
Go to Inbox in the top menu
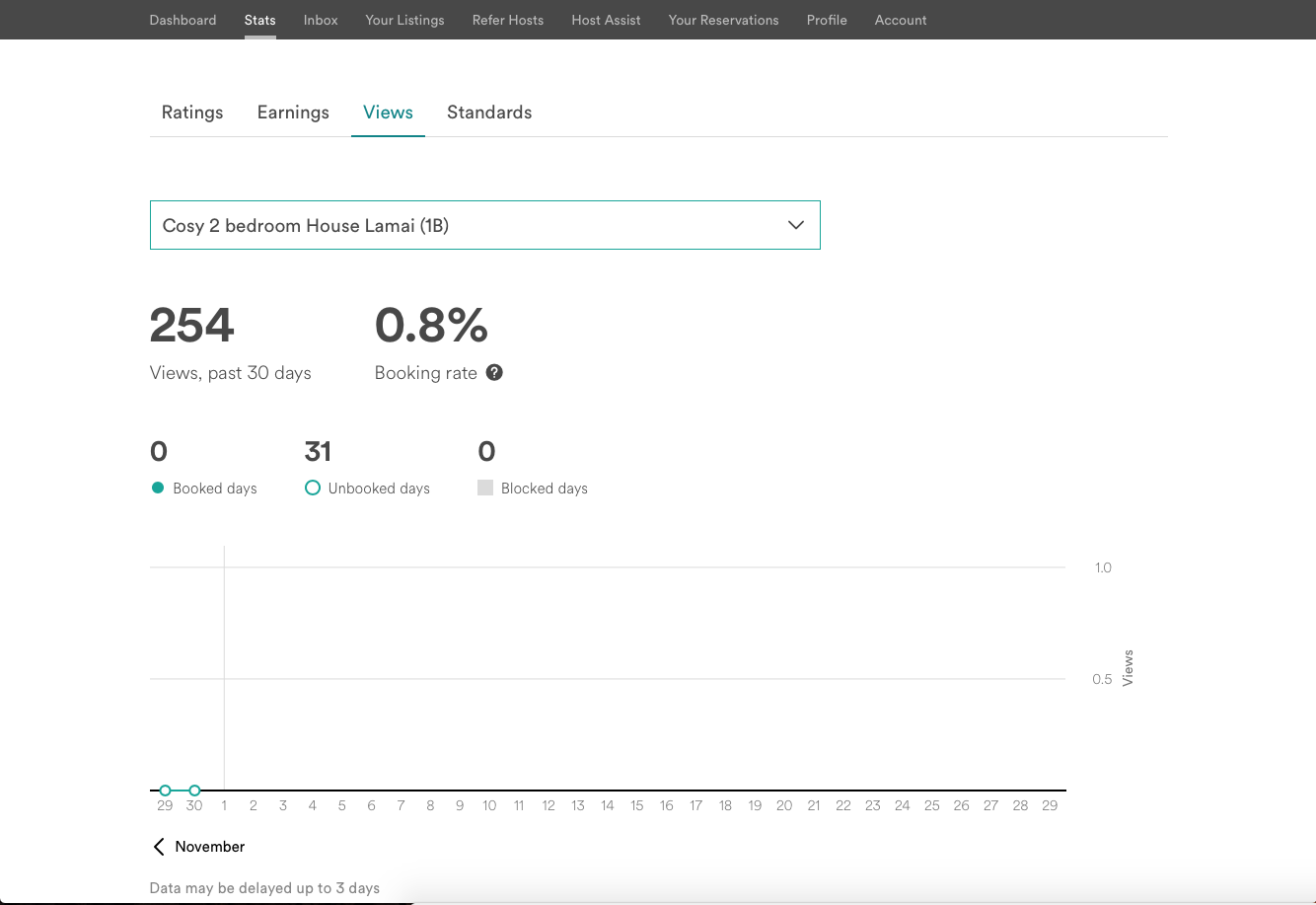pos(321,20)
